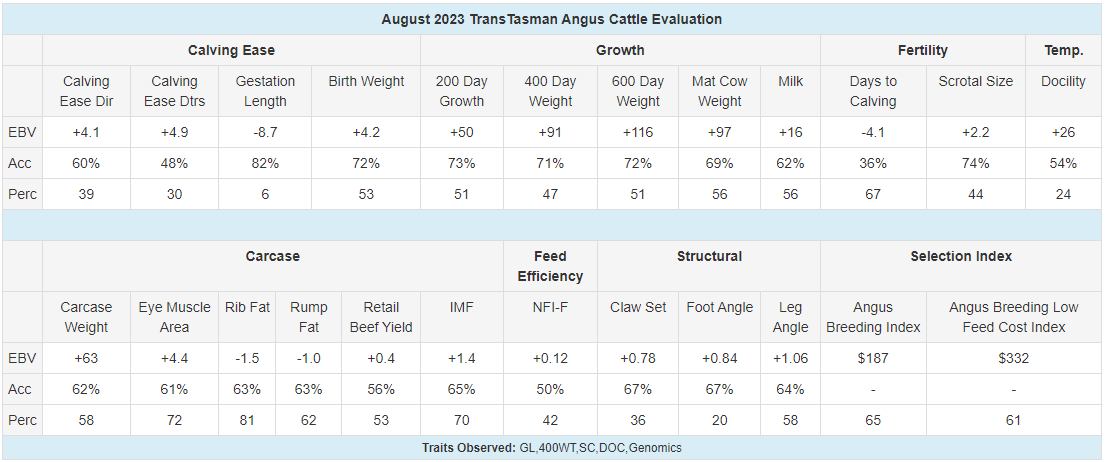1105x462 pixels.
Task: Select the Docility trait header
Action: (x=1063, y=81)
